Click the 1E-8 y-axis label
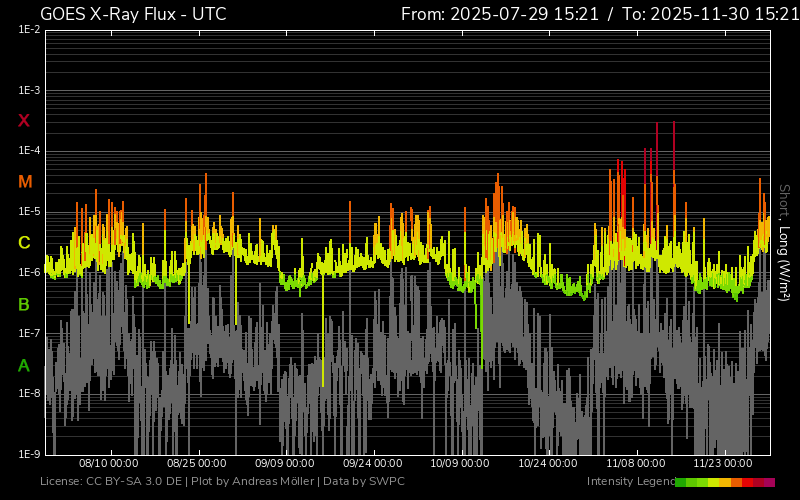The image size is (800, 500). coord(29,393)
